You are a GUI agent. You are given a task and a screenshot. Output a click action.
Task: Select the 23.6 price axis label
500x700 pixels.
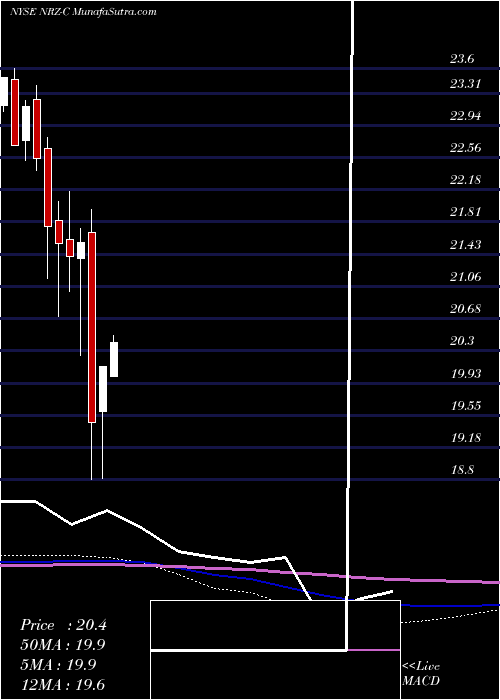click(x=462, y=59)
